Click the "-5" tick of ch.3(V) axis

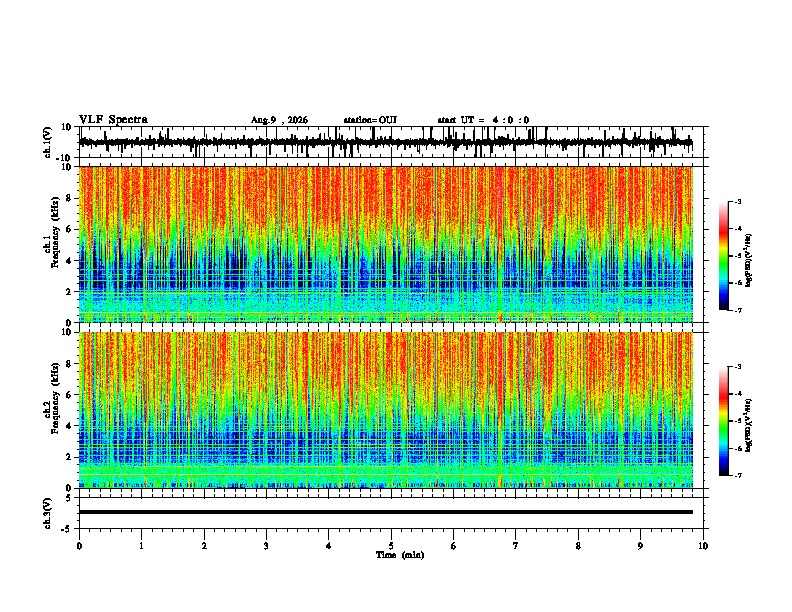tap(67, 529)
